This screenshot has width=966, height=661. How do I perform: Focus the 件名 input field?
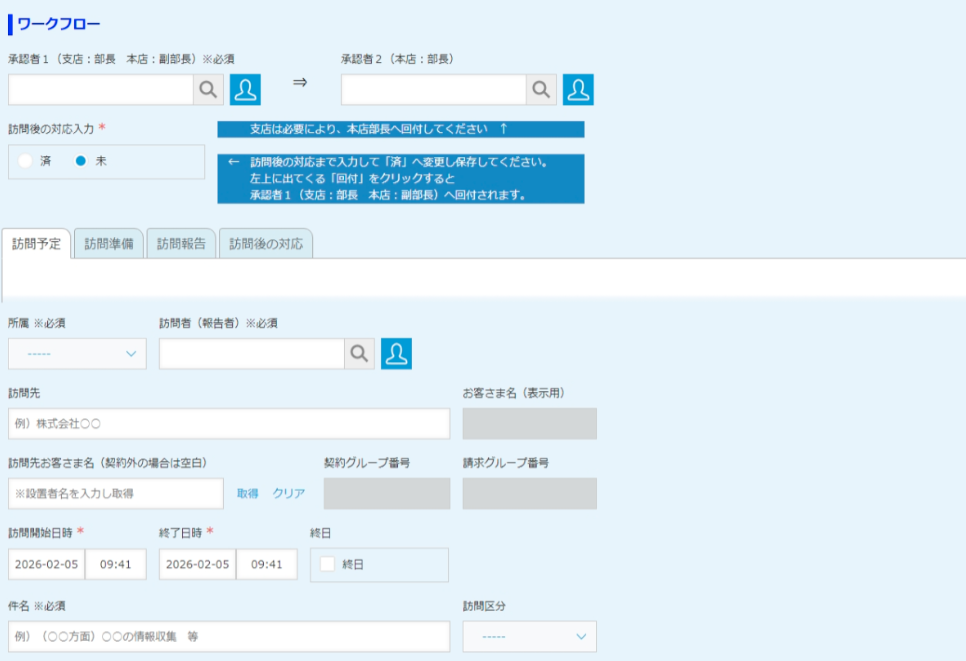(229, 637)
